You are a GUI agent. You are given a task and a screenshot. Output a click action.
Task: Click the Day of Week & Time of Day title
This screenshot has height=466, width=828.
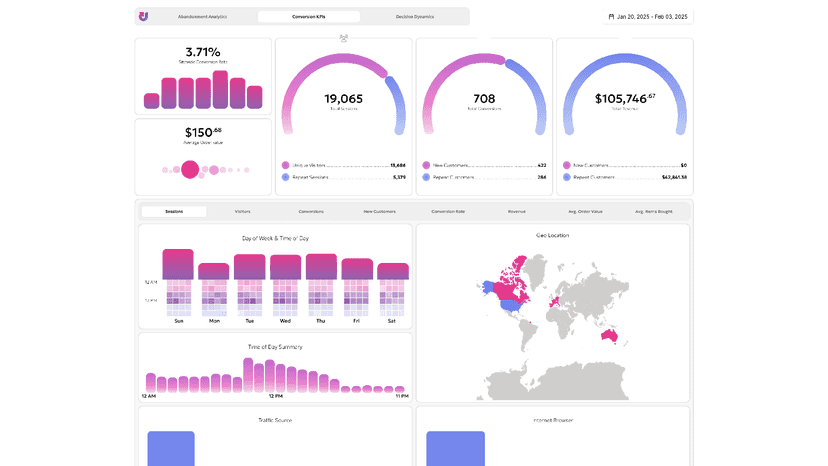[x=276, y=238]
